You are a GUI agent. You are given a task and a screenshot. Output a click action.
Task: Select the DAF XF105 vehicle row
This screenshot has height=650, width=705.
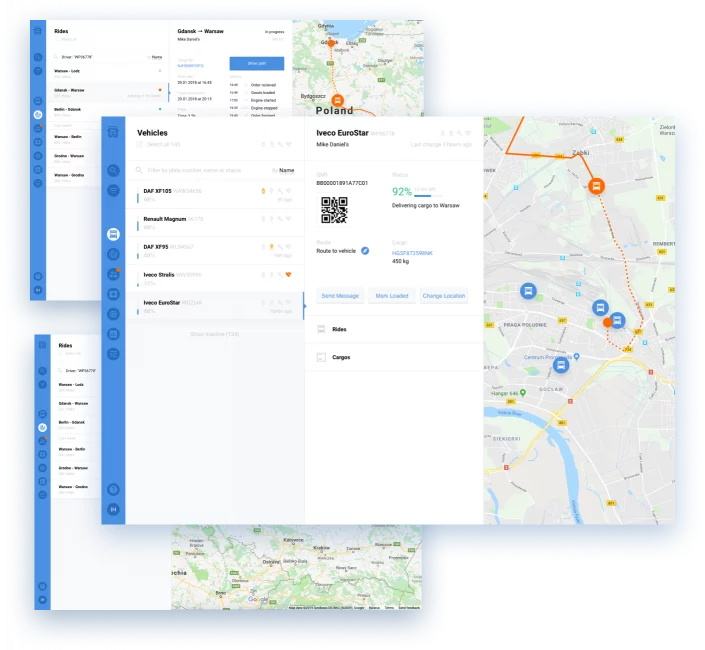pos(215,195)
